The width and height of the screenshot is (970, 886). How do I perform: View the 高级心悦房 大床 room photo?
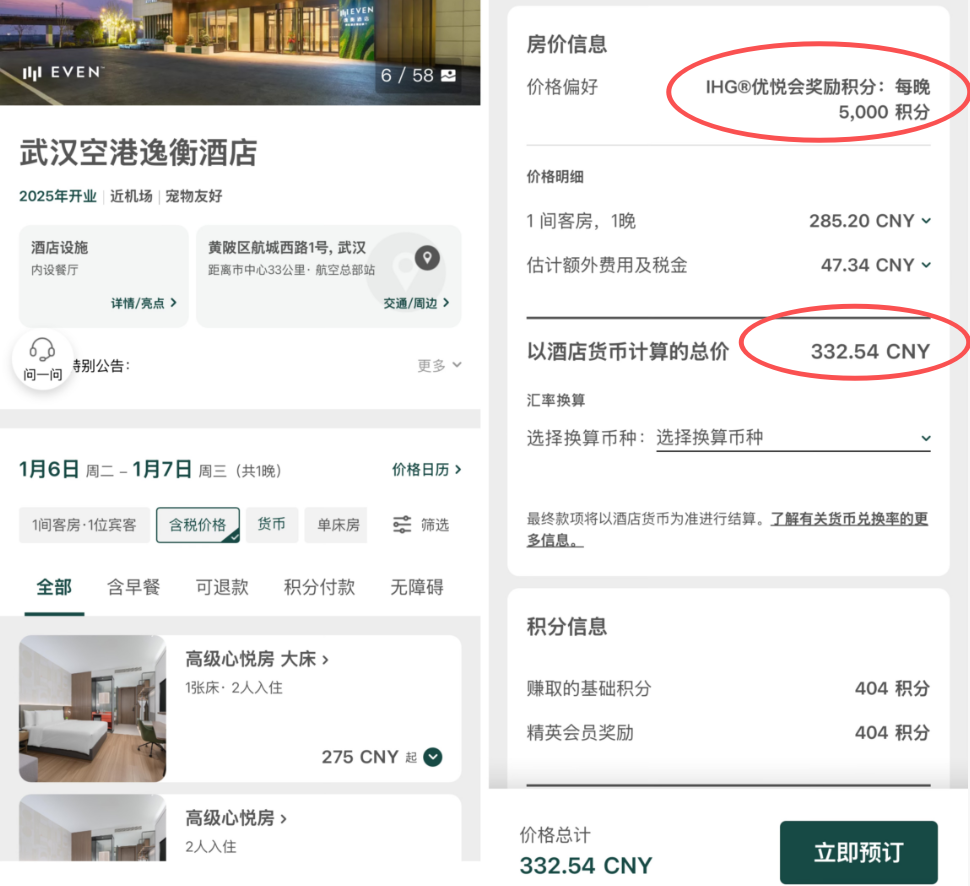(x=93, y=708)
